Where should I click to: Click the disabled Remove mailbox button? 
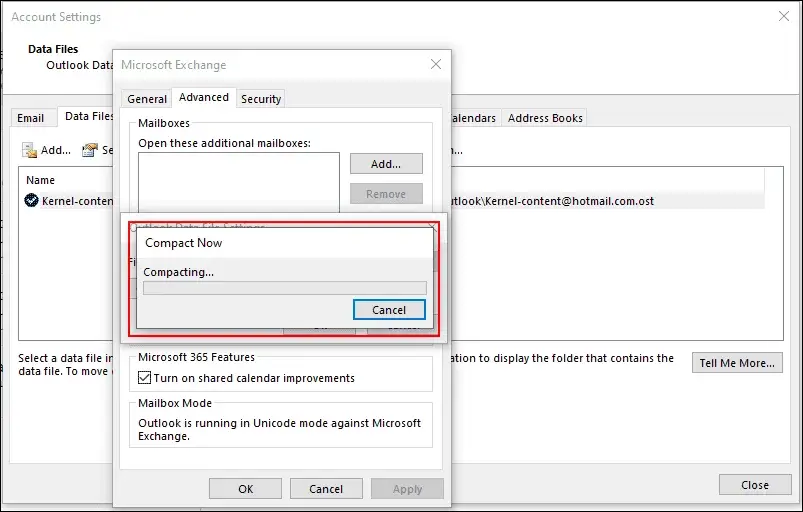click(386, 194)
